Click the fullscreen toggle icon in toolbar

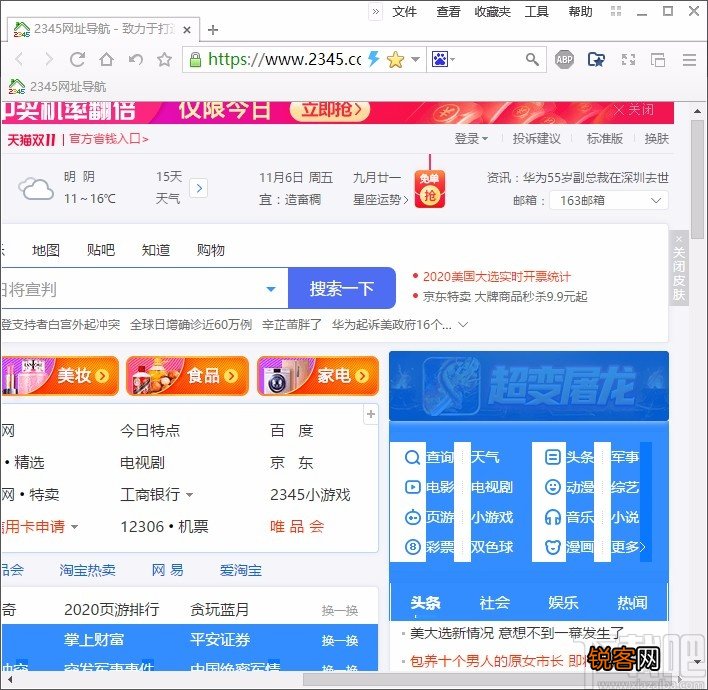point(628,59)
